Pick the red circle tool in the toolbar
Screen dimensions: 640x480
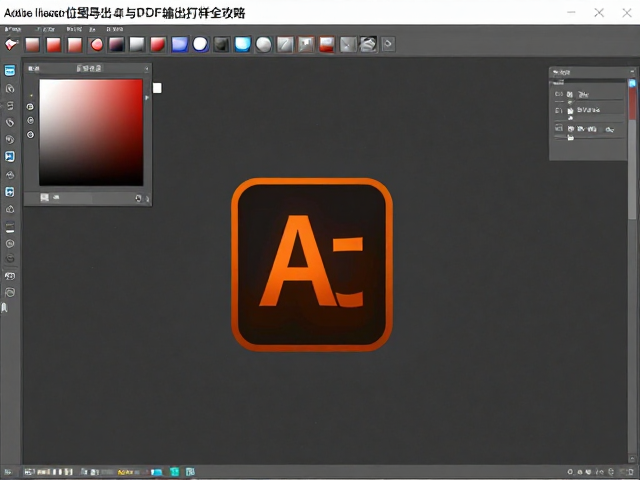(96, 44)
